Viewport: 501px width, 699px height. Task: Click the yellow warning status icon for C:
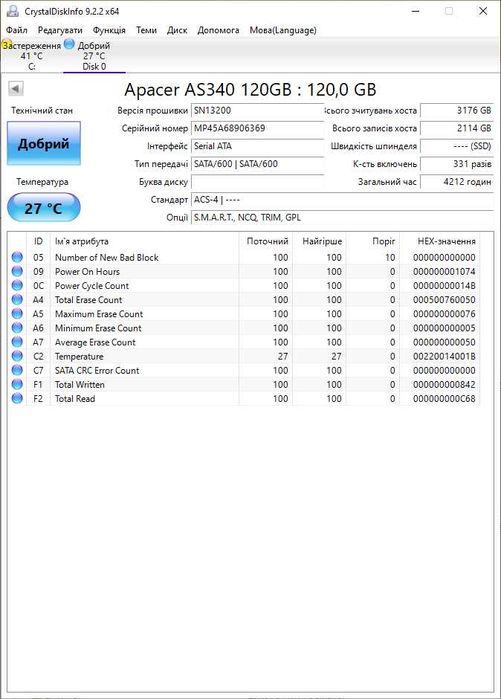(x=6, y=45)
